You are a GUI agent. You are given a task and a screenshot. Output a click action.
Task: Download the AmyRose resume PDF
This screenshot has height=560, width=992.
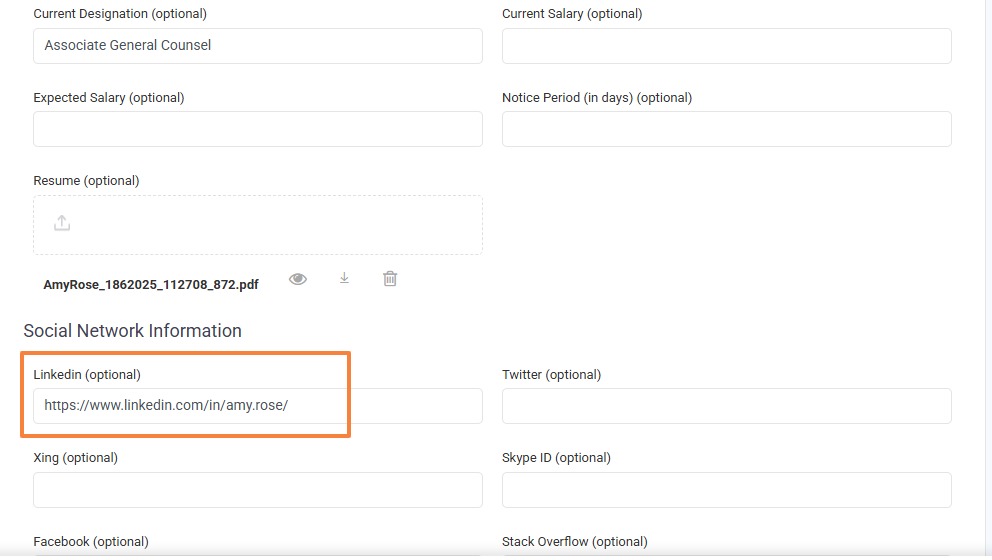click(x=344, y=278)
